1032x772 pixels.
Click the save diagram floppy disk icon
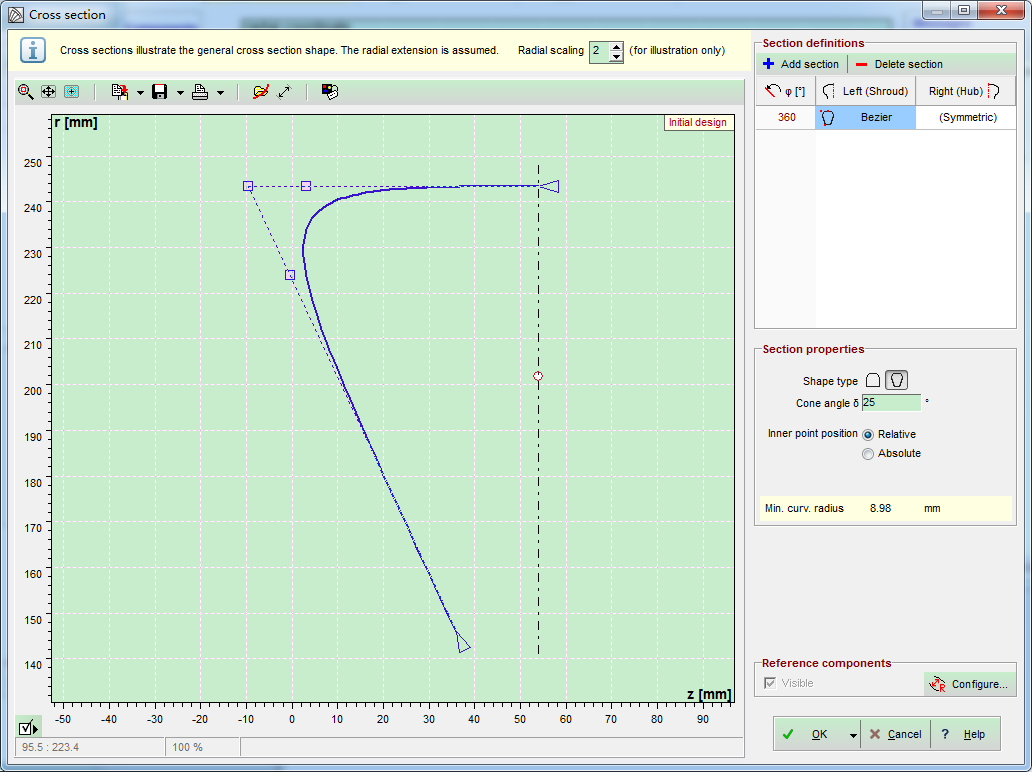pyautogui.click(x=159, y=91)
